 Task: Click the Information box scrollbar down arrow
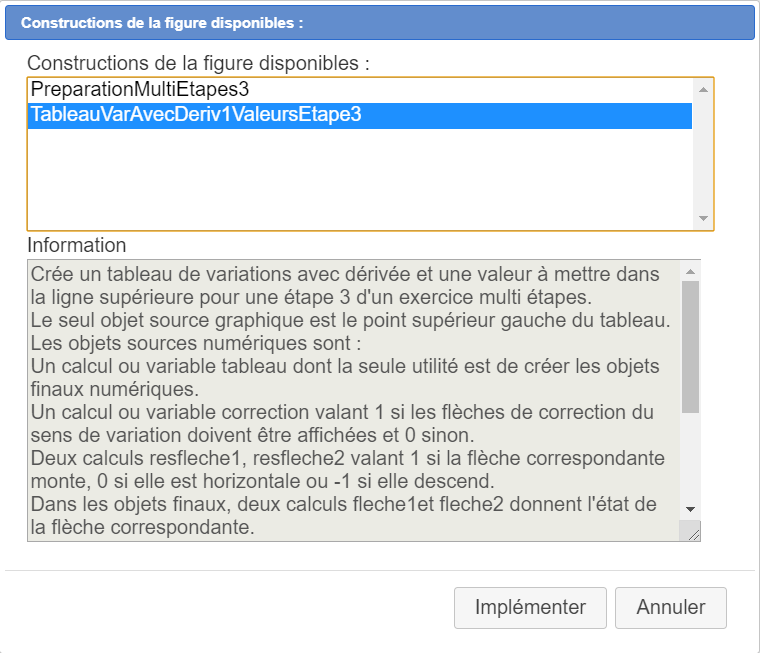click(690, 510)
